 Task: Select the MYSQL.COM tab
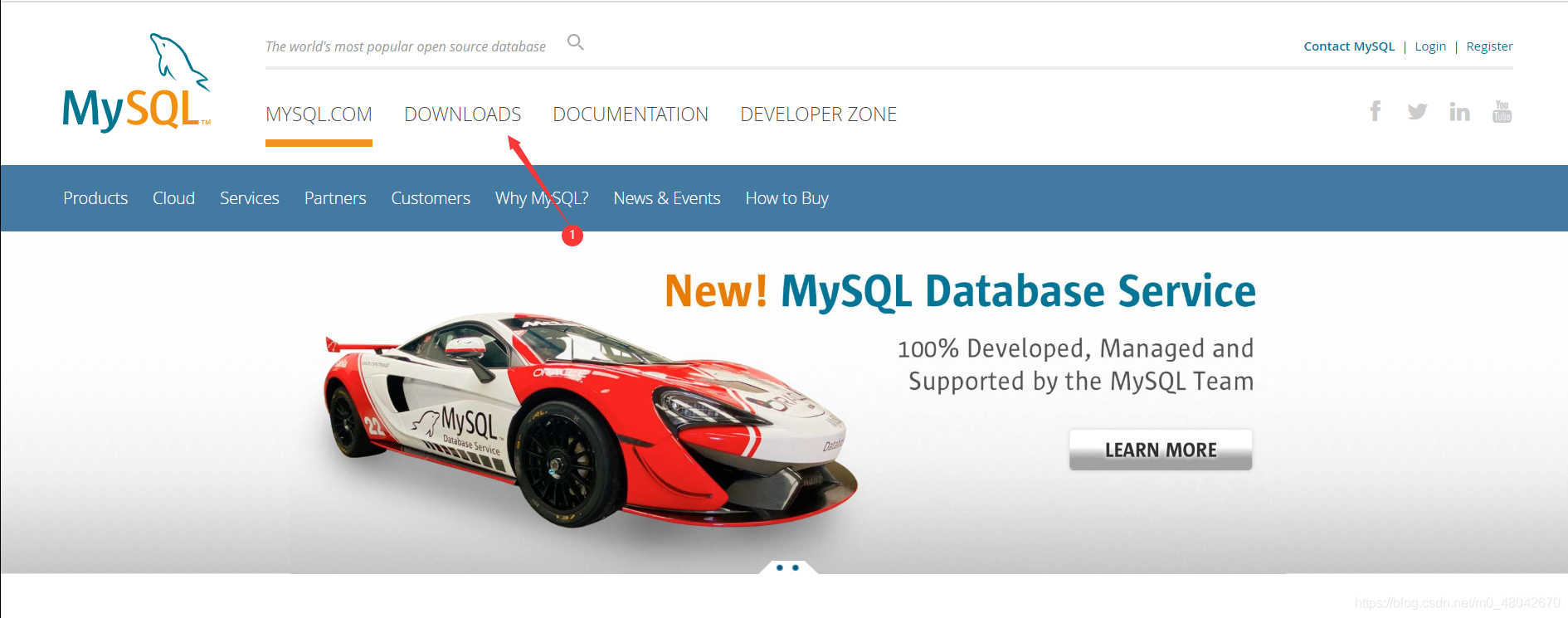[x=319, y=114]
